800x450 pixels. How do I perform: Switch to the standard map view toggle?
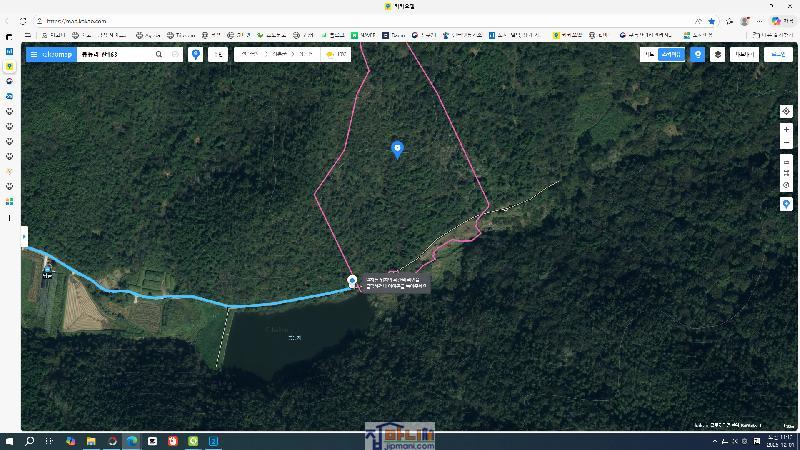click(650, 55)
